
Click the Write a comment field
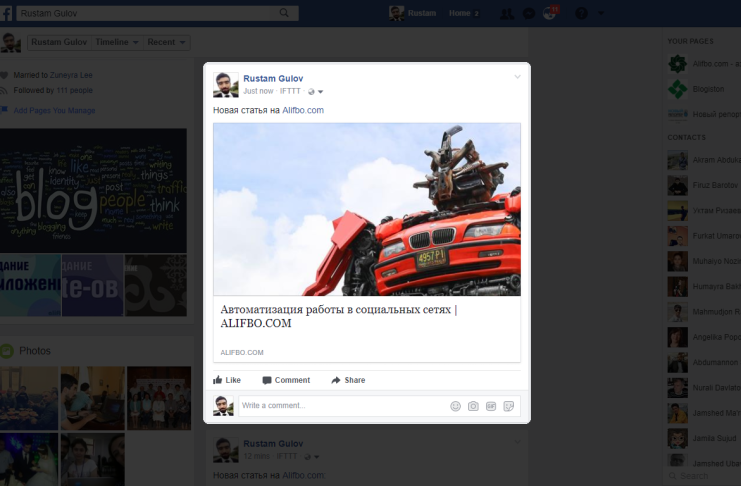(343, 406)
